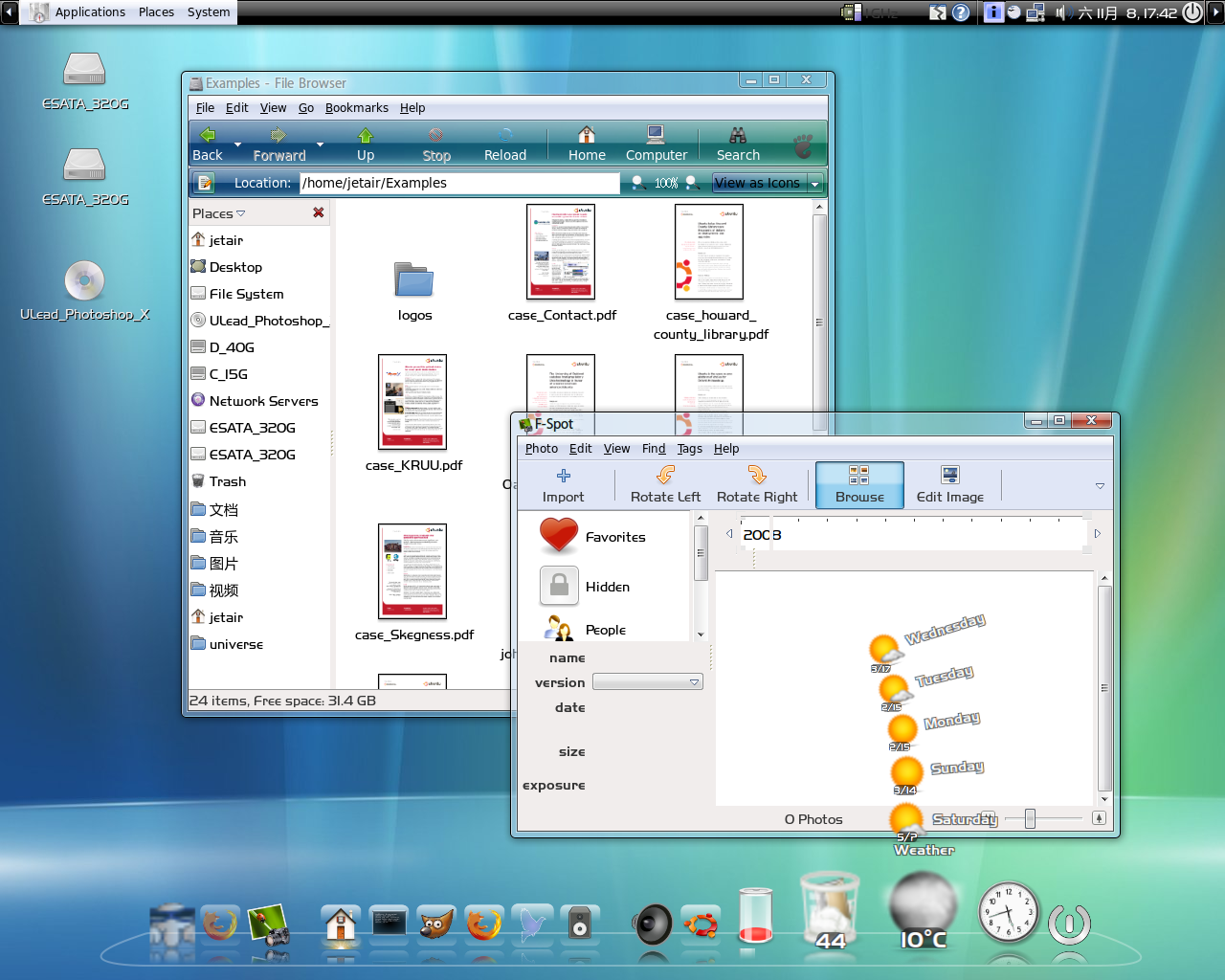
Task: Click the timeline left arrow before 2008
Action: point(729,534)
